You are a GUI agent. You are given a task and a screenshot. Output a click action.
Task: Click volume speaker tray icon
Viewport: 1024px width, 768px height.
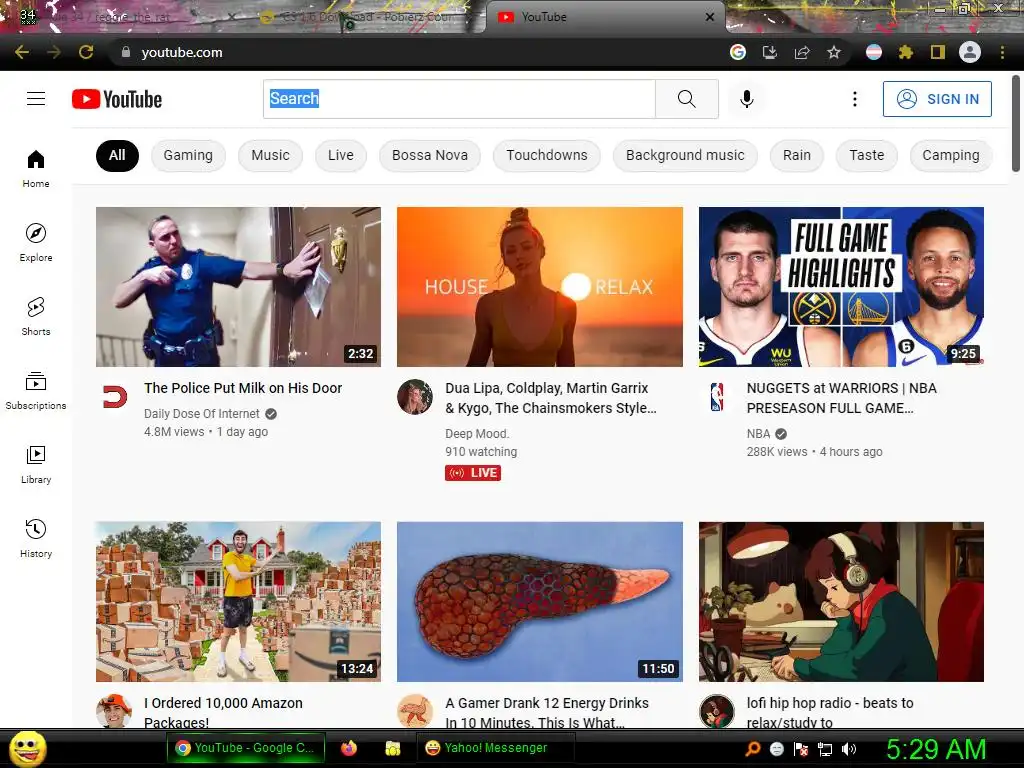click(849, 749)
